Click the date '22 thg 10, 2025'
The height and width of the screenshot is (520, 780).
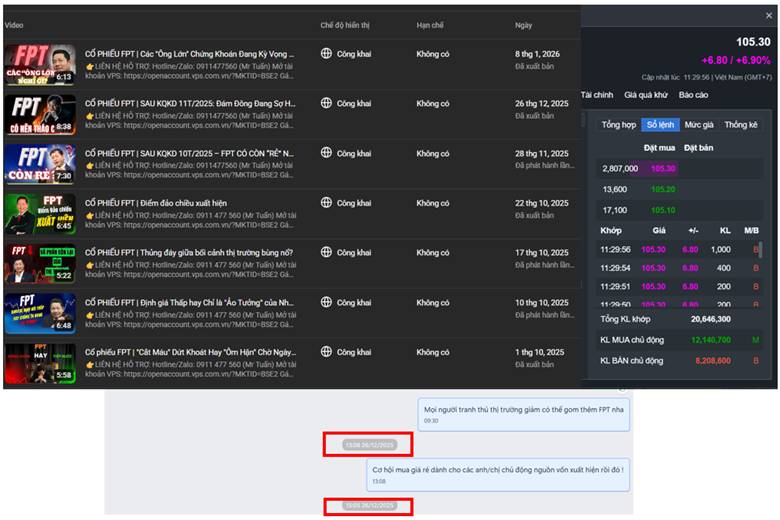[x=542, y=203]
